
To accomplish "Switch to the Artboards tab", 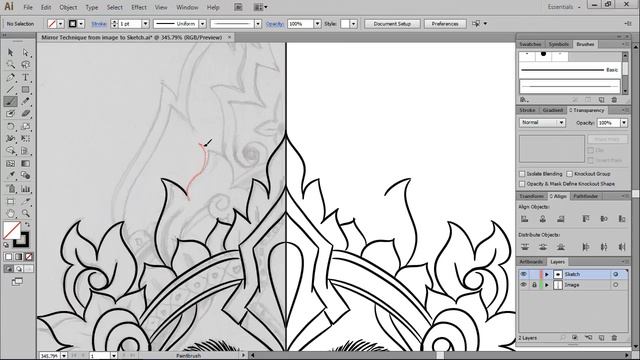I will pos(531,262).
